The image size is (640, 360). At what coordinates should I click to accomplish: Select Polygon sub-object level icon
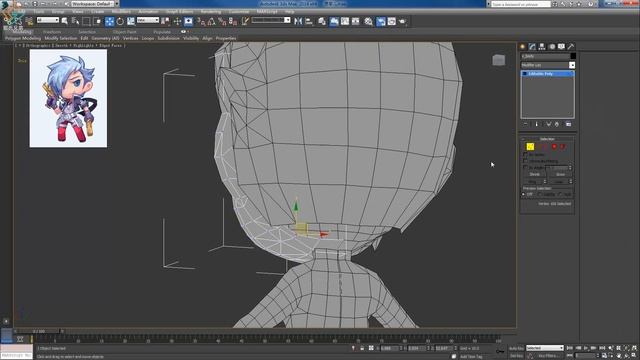click(554, 147)
